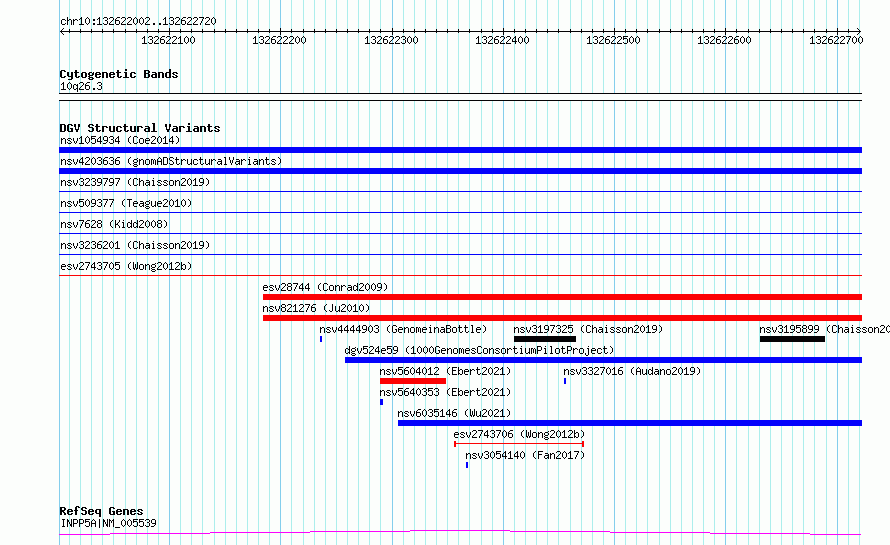
Task: Click the nsv3195899 variant label
Action: 824,329
